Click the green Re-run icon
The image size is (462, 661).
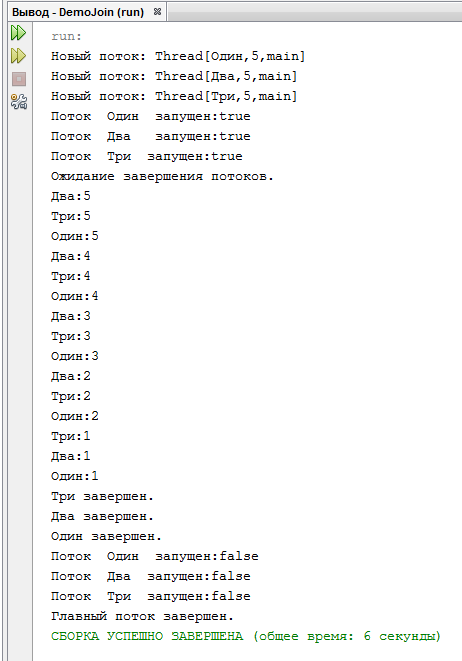tap(19, 33)
